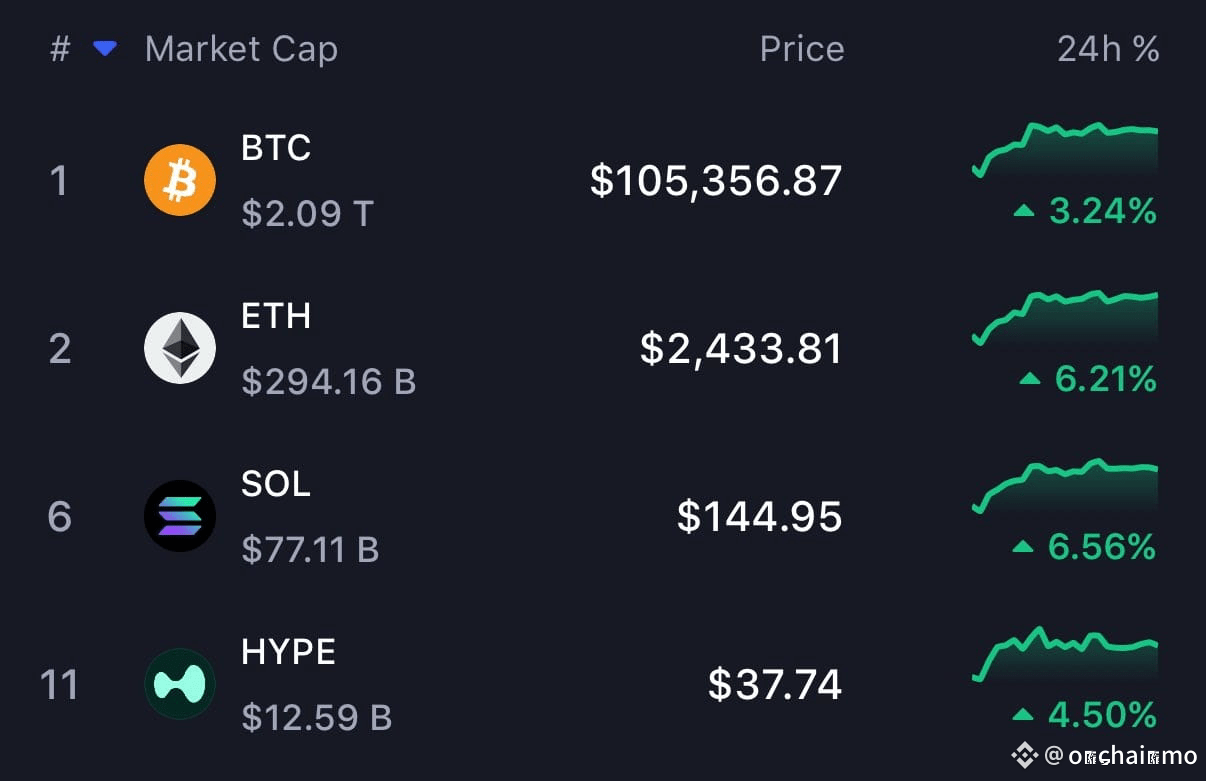
Task: Sort by the Price column header
Action: point(802,49)
